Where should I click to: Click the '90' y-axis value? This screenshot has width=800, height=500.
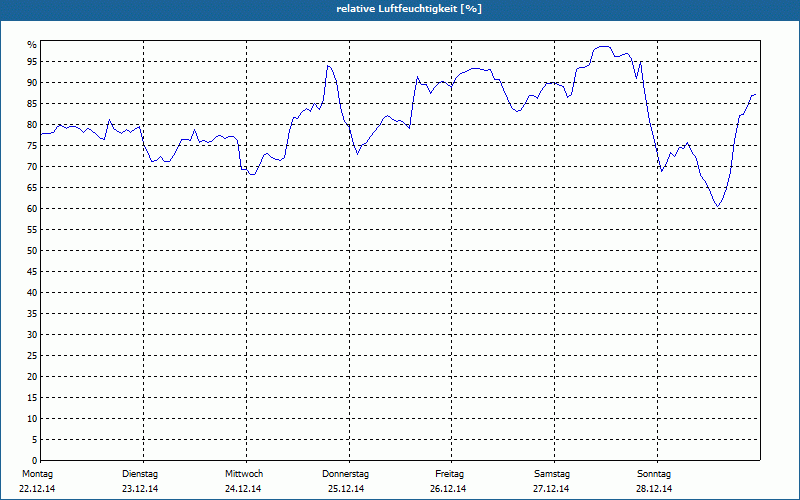pyautogui.click(x=32, y=83)
